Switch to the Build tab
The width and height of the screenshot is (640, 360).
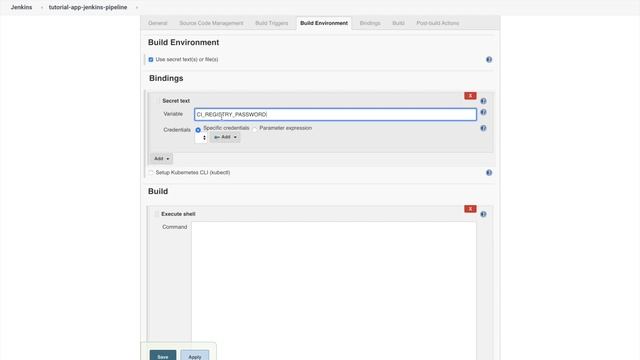pos(398,23)
